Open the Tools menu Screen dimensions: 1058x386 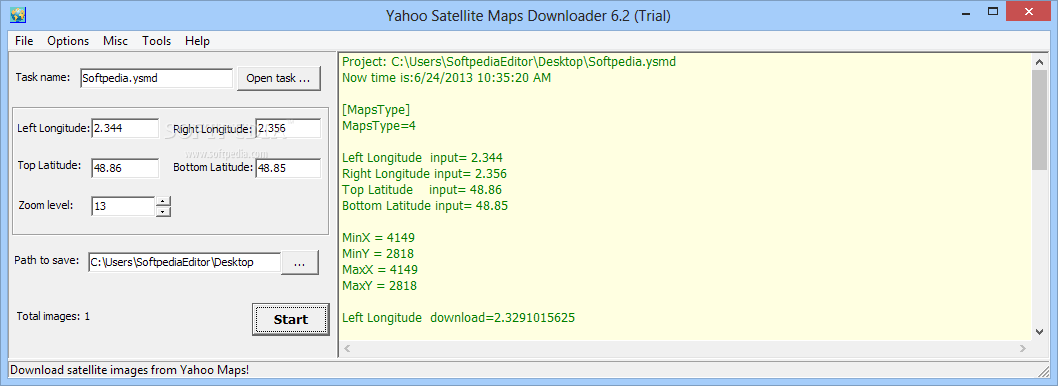pos(157,40)
